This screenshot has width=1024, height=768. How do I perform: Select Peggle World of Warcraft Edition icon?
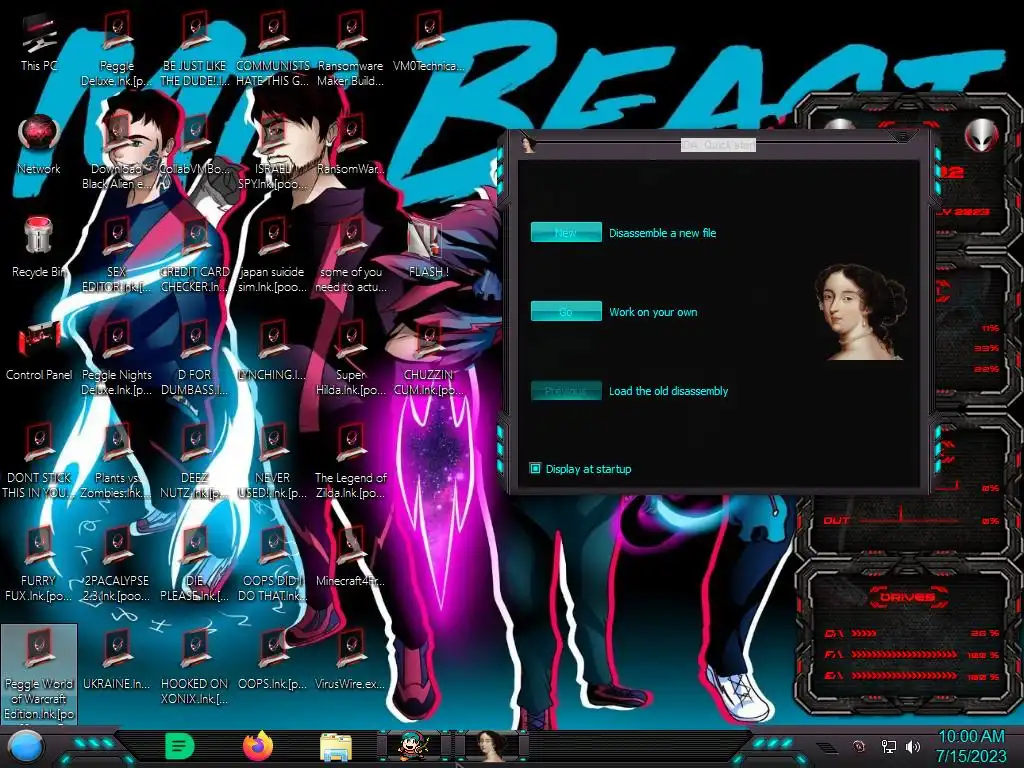coord(39,674)
